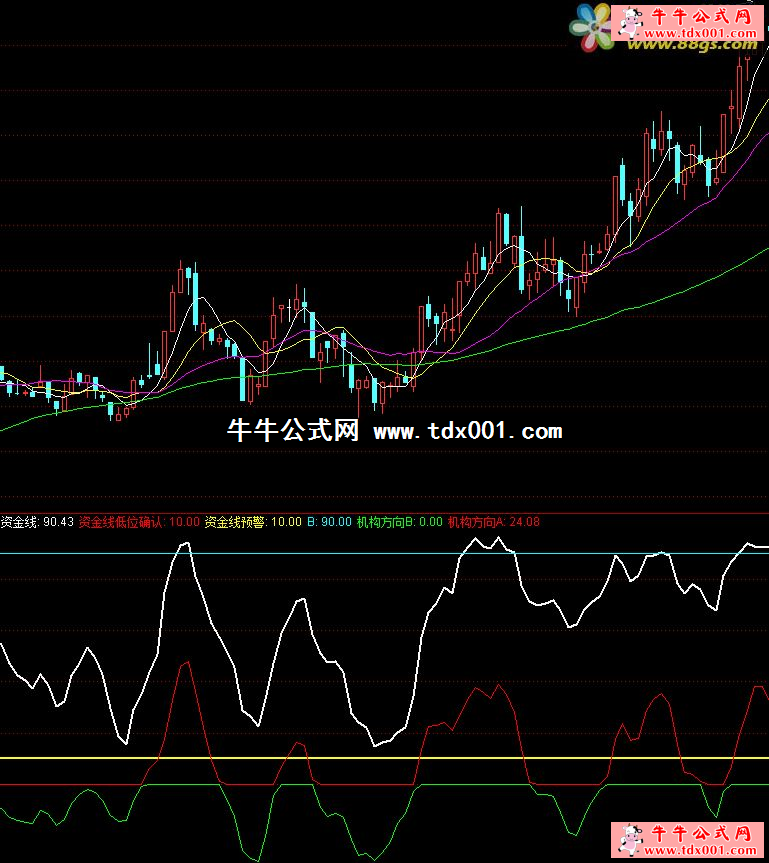
Task: Click www.tdx001.com text in bottom-right banner
Action: [701, 850]
